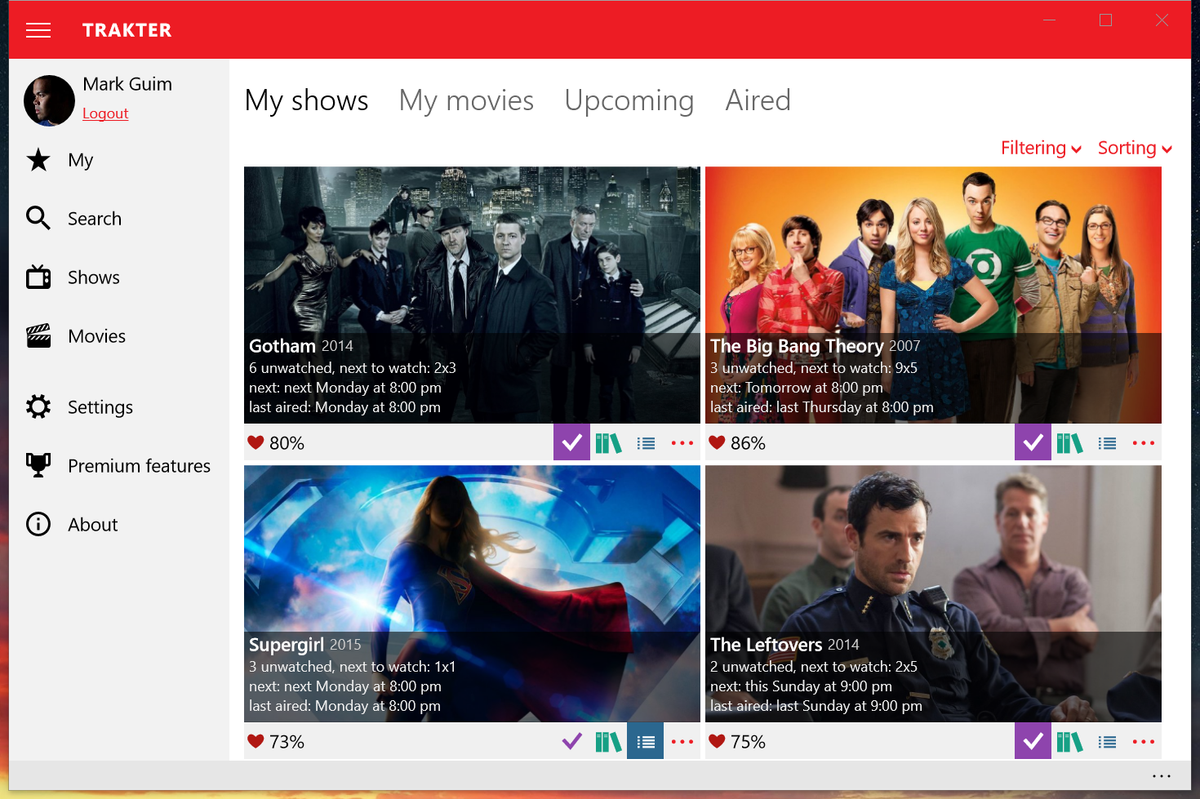Click the Logout link

click(105, 113)
